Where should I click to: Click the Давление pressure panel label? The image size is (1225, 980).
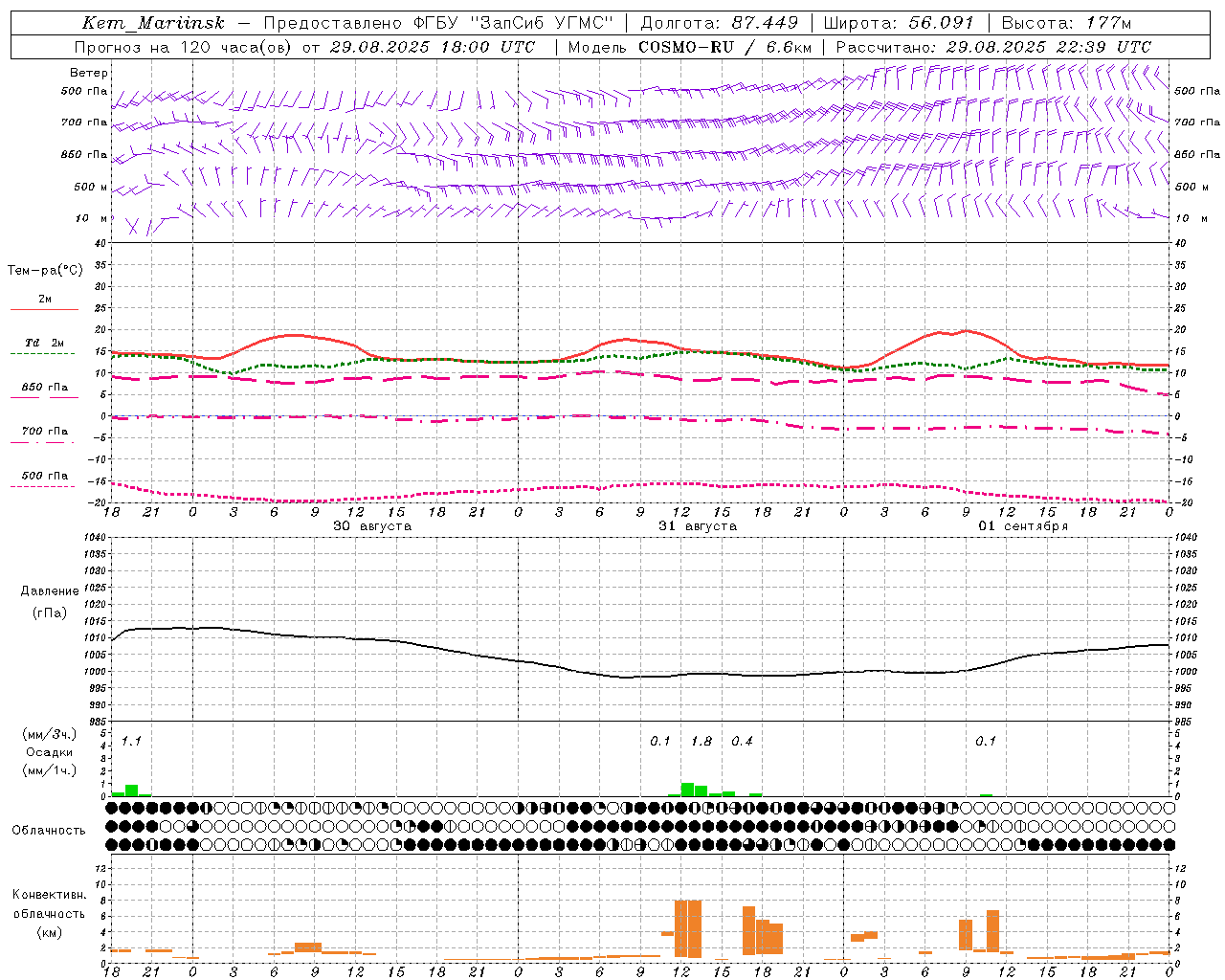pyautogui.click(x=50, y=591)
